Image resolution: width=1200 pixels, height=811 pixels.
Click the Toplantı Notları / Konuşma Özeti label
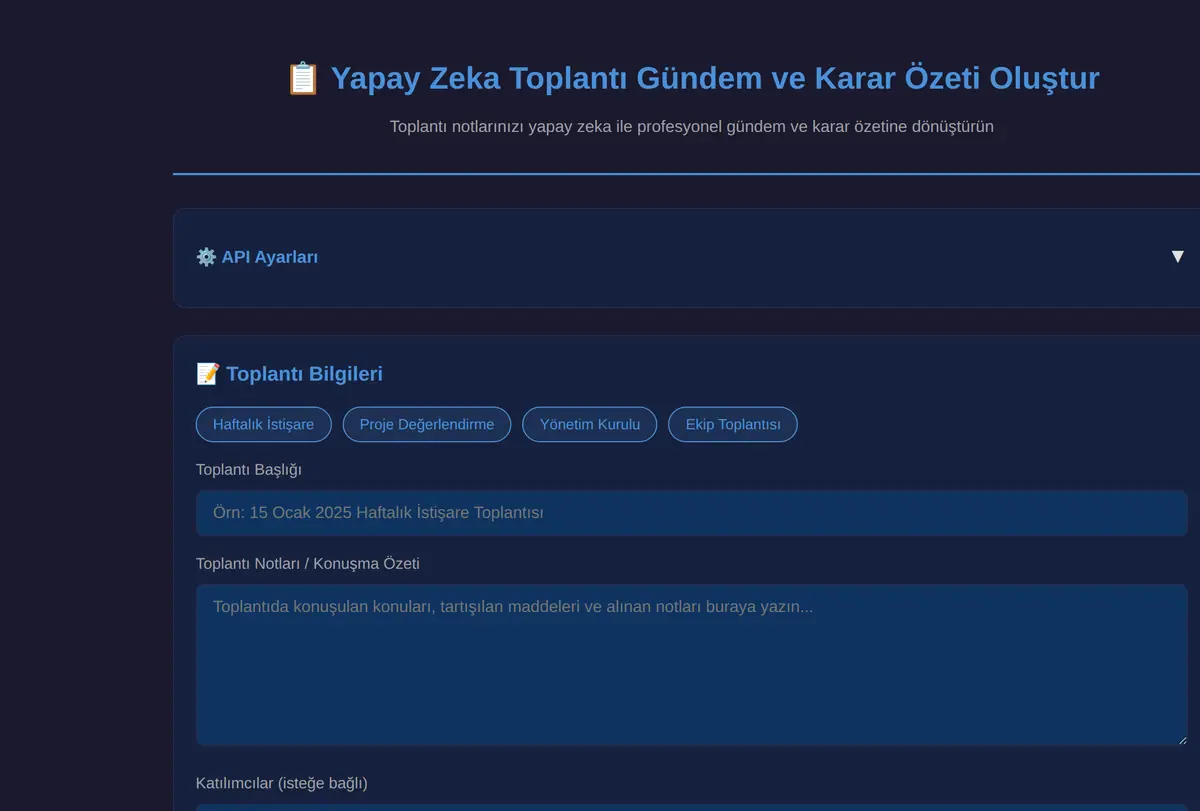click(x=308, y=563)
